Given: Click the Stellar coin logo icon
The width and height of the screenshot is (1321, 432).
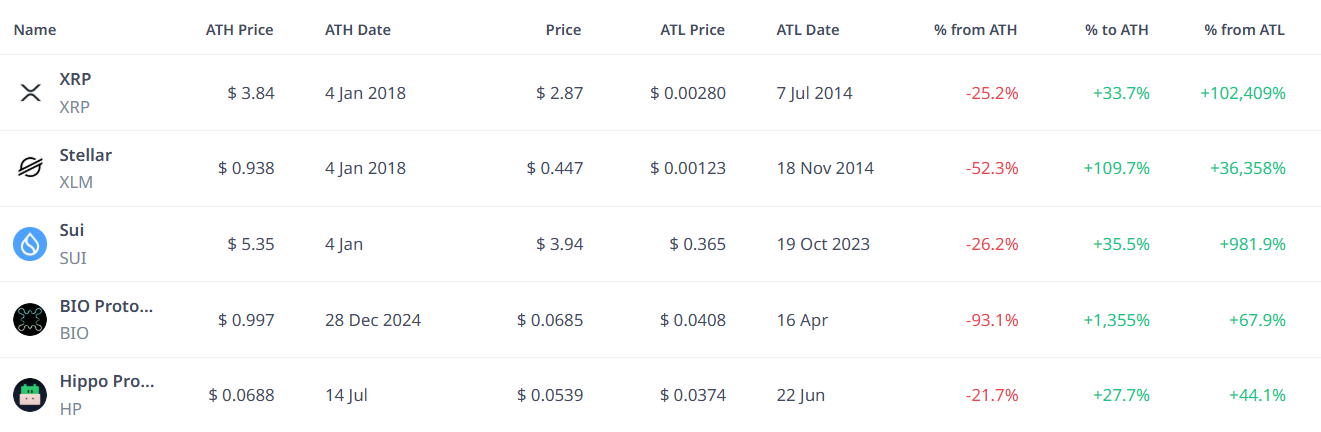Looking at the screenshot, I should (30, 168).
